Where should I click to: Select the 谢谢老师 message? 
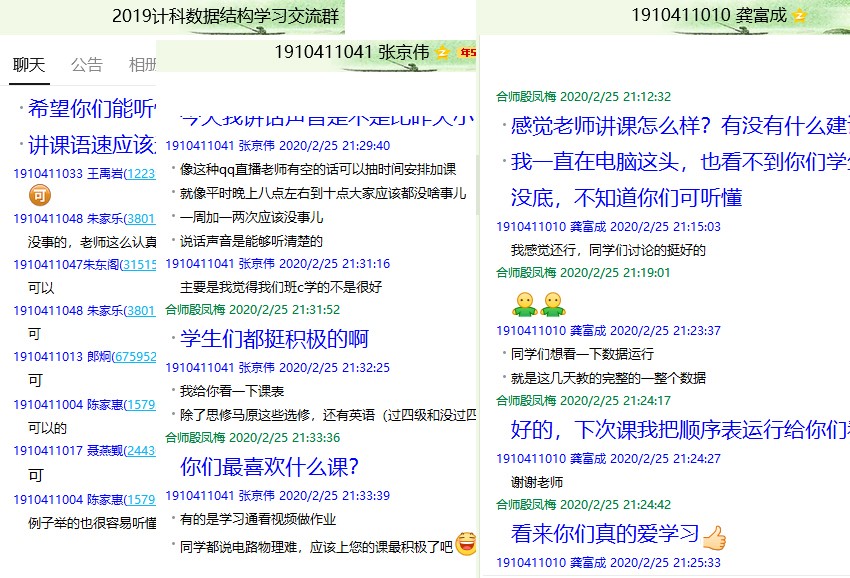(x=537, y=482)
